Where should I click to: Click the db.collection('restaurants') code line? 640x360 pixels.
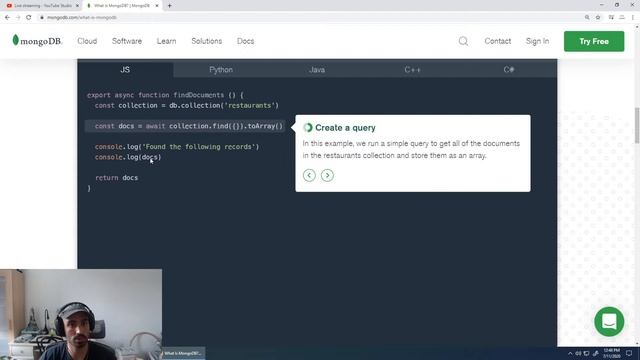(x=187, y=105)
